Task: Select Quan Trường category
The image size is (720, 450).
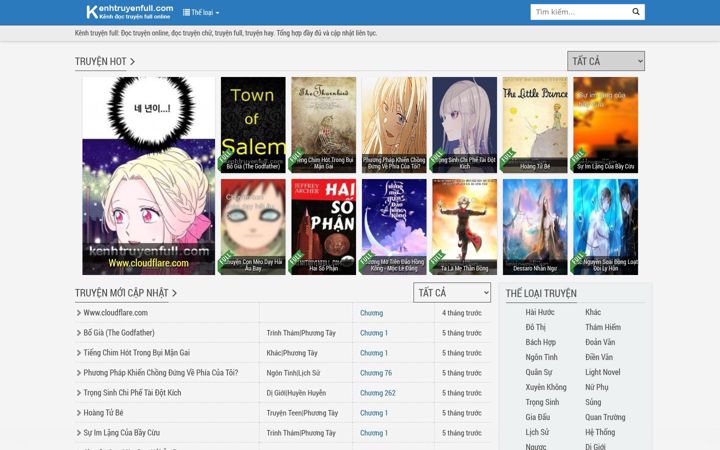Action: [x=605, y=417]
